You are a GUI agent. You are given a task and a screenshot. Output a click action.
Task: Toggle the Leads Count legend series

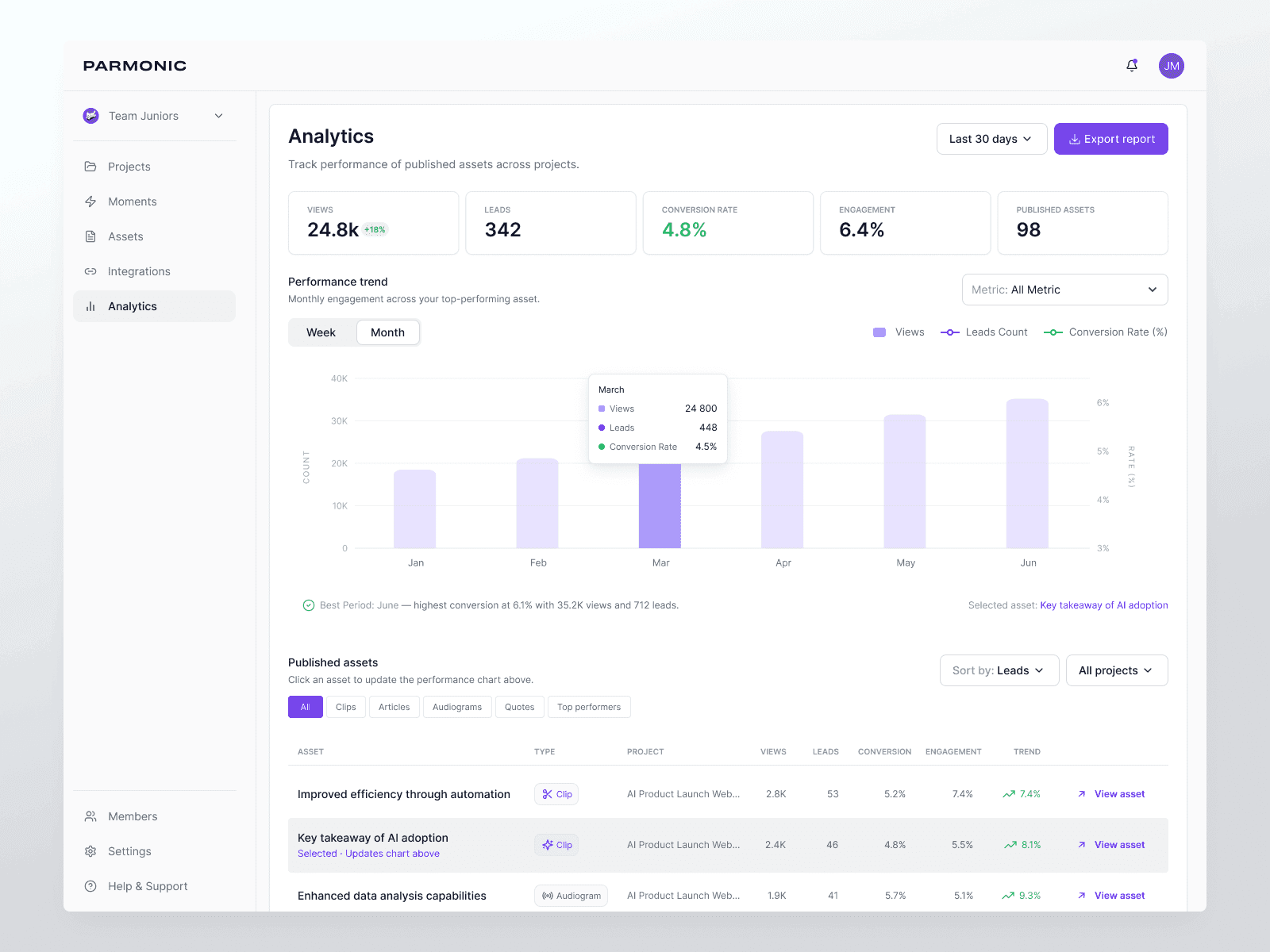point(984,332)
